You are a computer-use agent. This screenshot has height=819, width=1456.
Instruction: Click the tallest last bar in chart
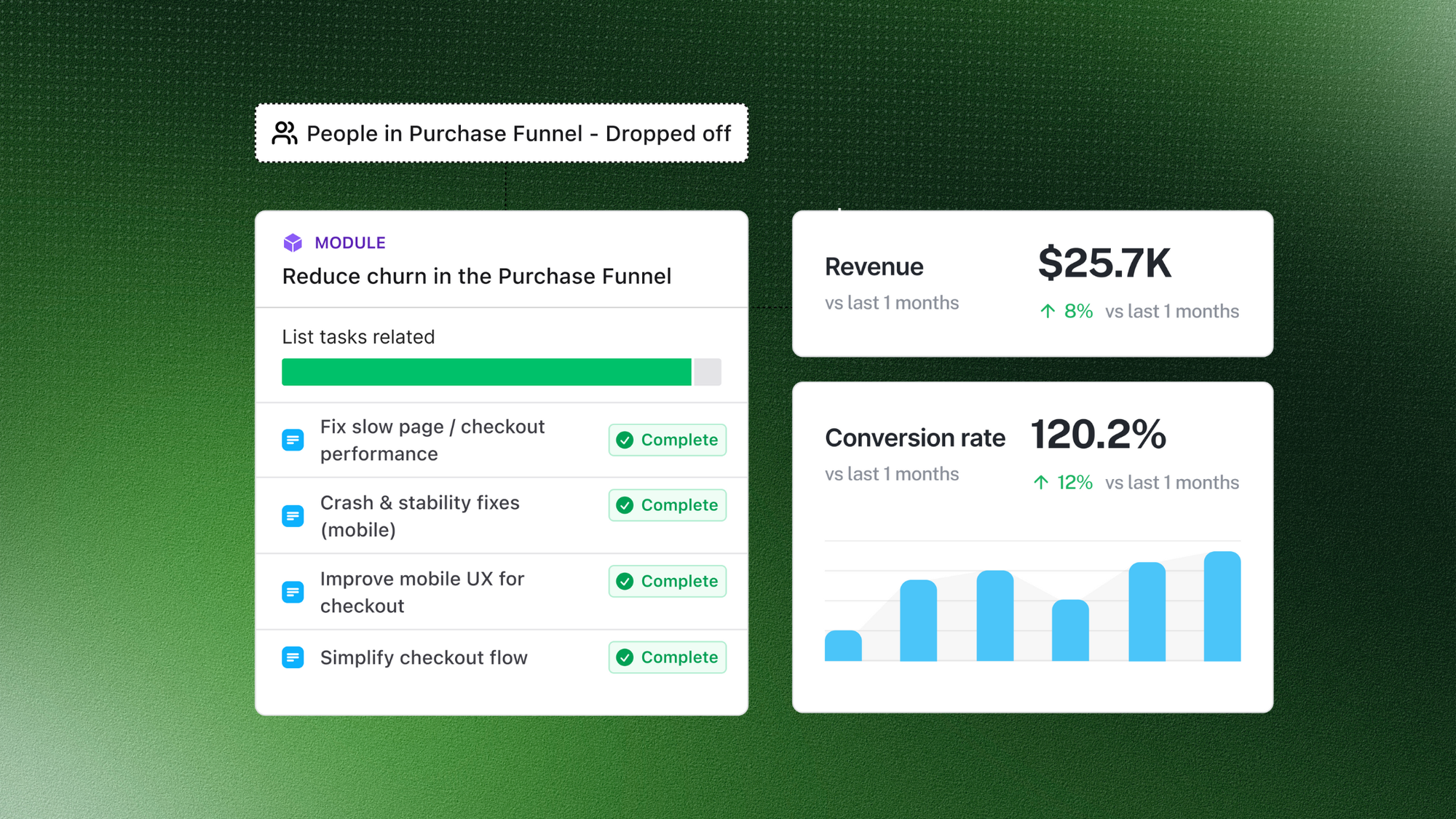point(1222,606)
